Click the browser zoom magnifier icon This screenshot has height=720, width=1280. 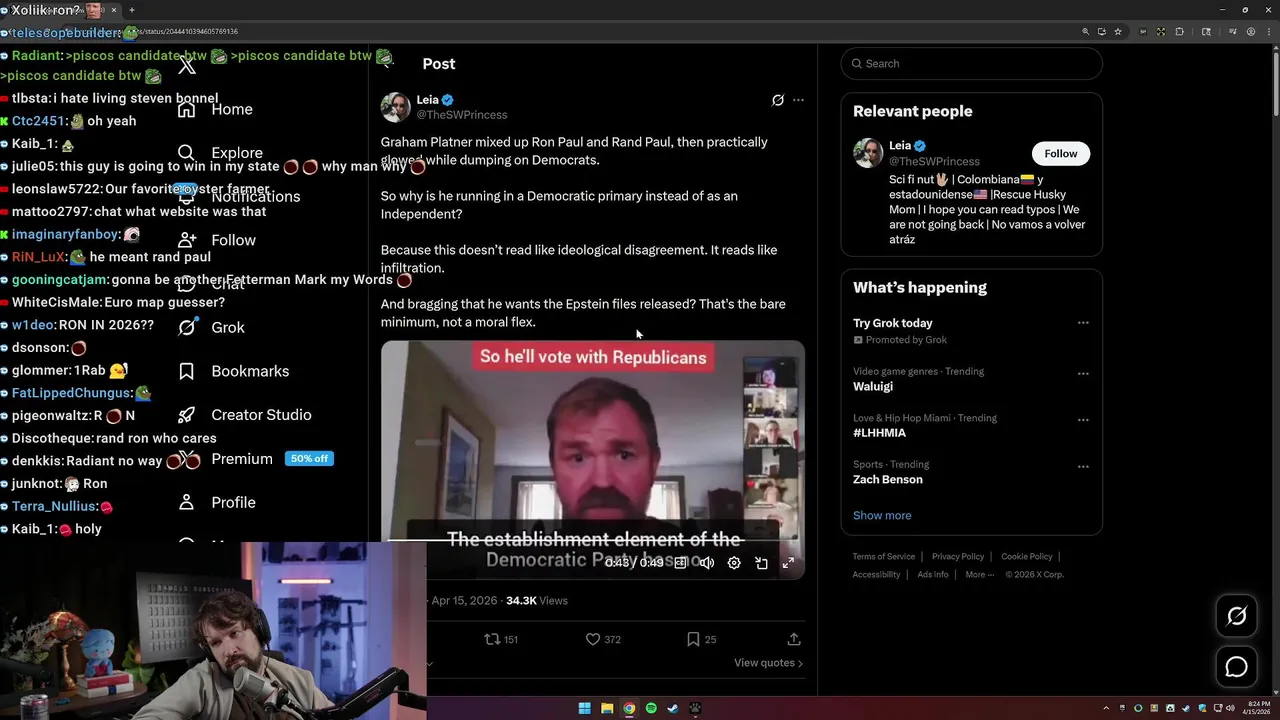click(x=1085, y=31)
